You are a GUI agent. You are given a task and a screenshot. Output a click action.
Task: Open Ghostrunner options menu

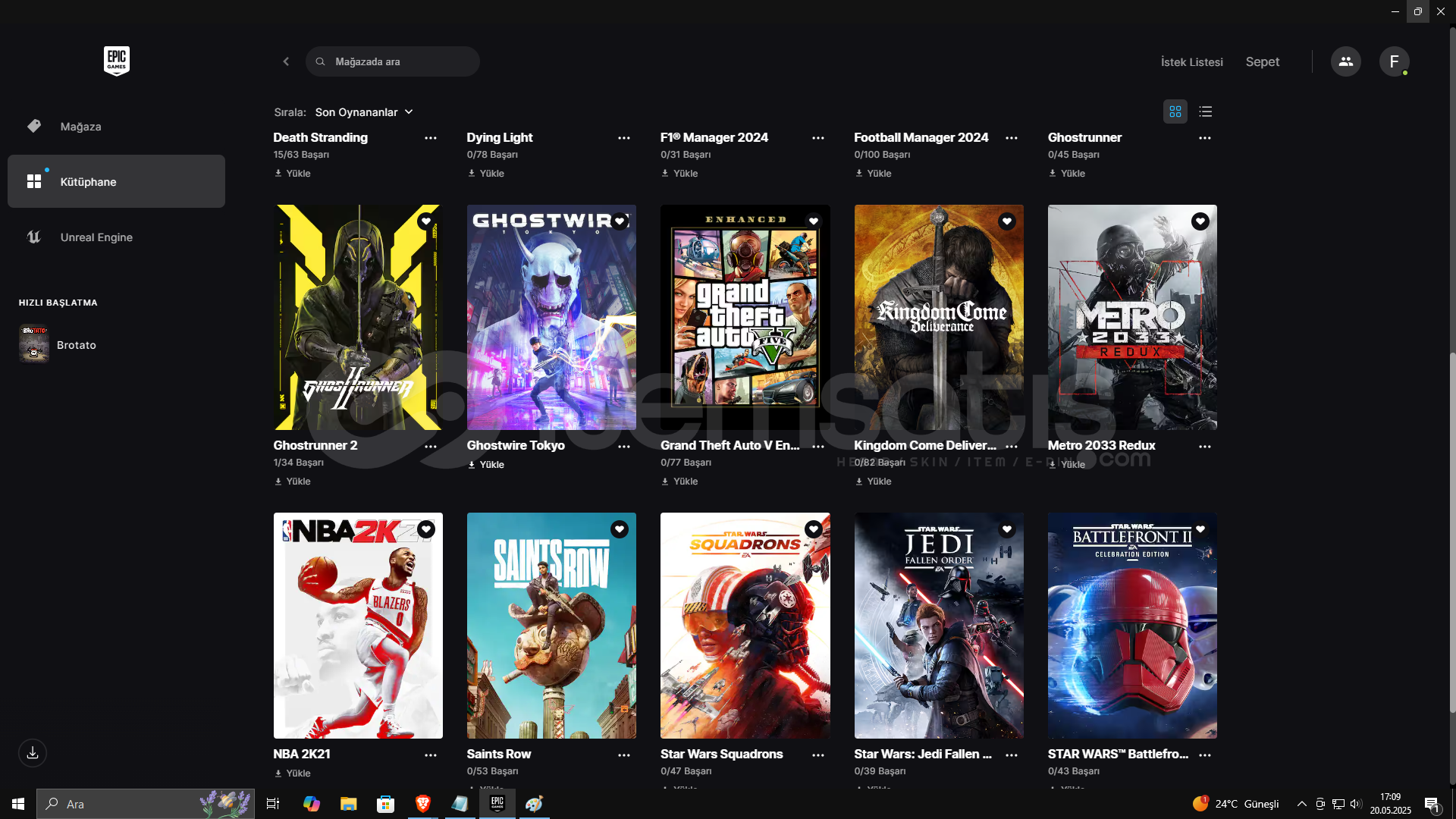pos(1205,138)
